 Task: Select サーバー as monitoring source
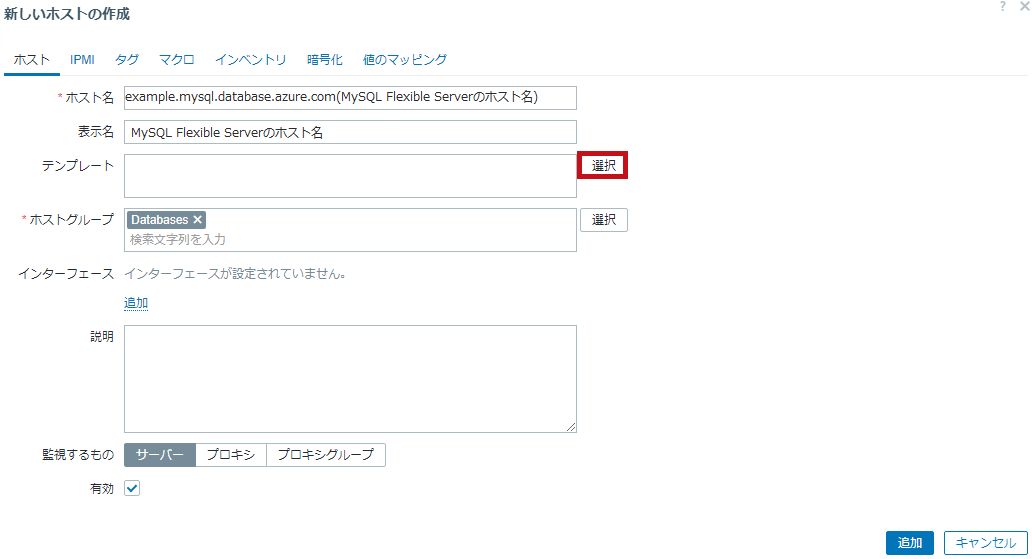pos(160,455)
